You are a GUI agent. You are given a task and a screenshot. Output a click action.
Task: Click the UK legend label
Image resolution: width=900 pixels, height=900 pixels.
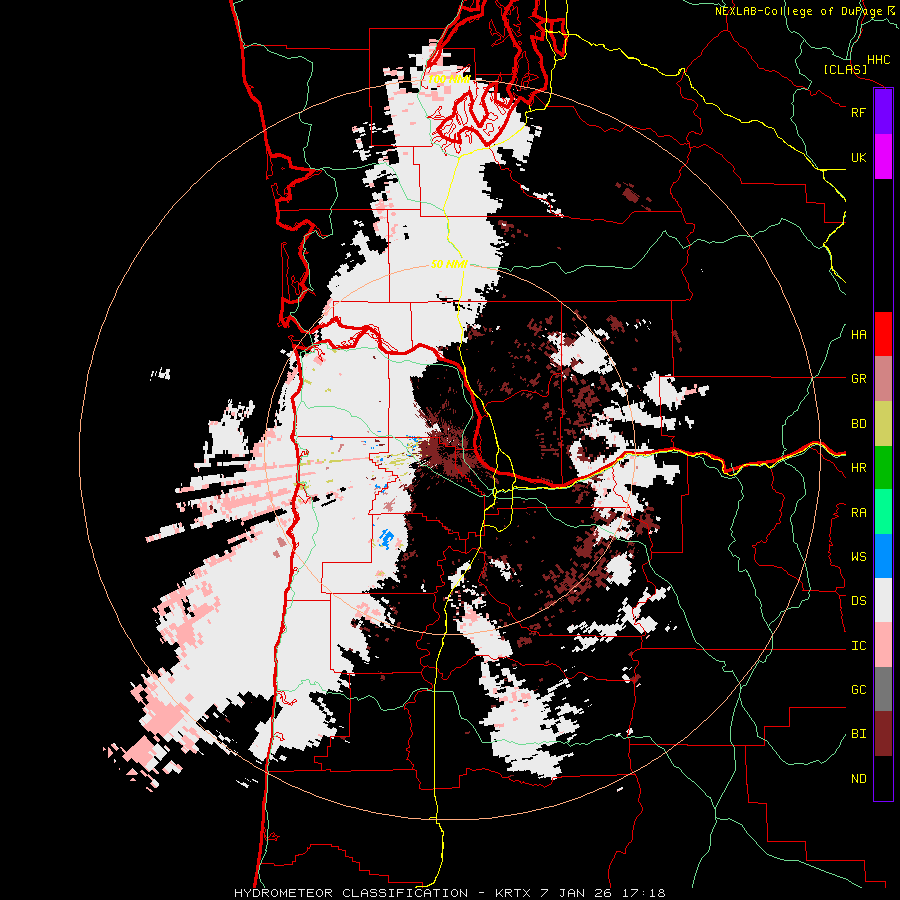click(x=858, y=157)
